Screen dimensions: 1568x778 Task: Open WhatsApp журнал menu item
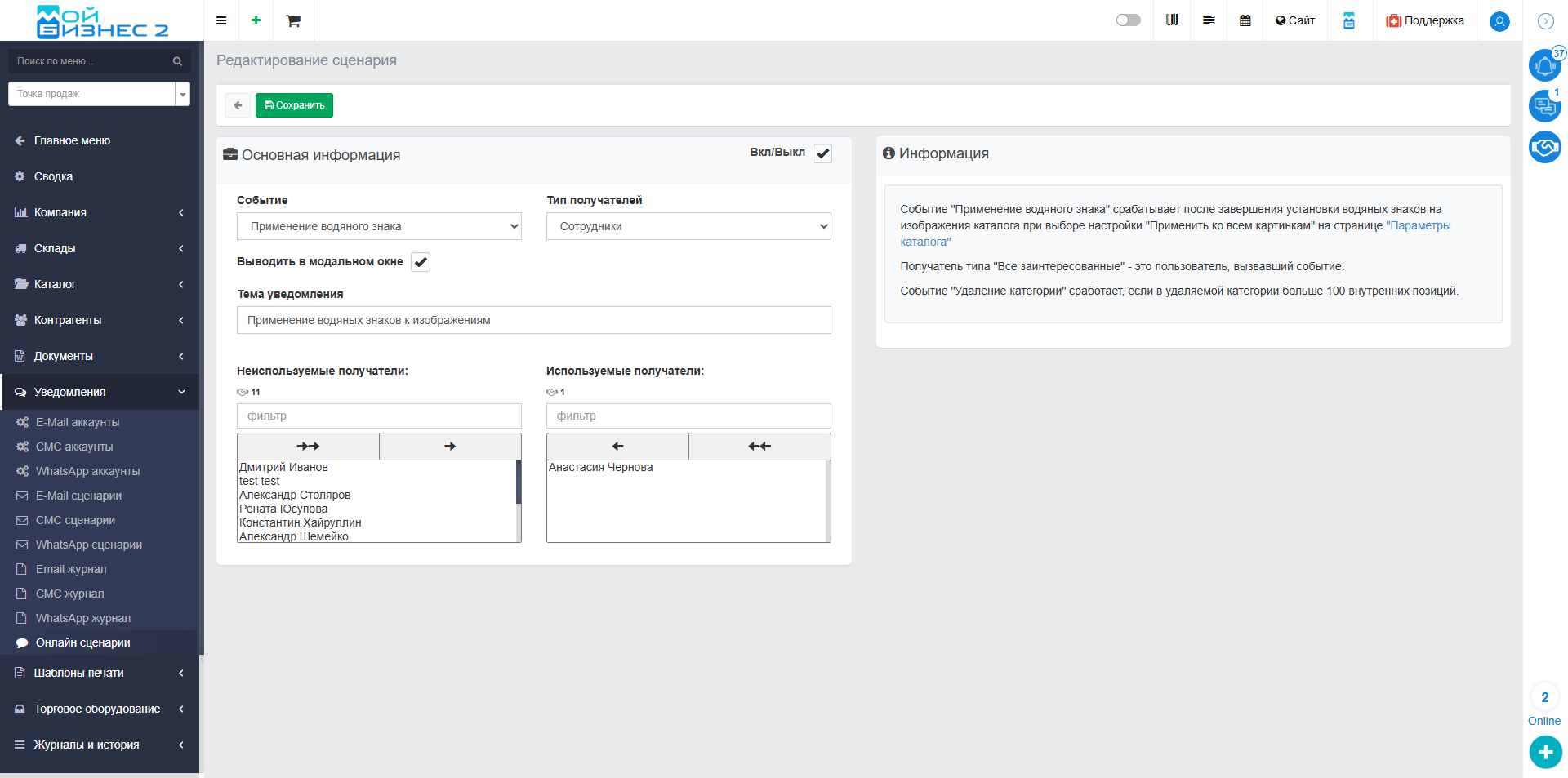82,618
